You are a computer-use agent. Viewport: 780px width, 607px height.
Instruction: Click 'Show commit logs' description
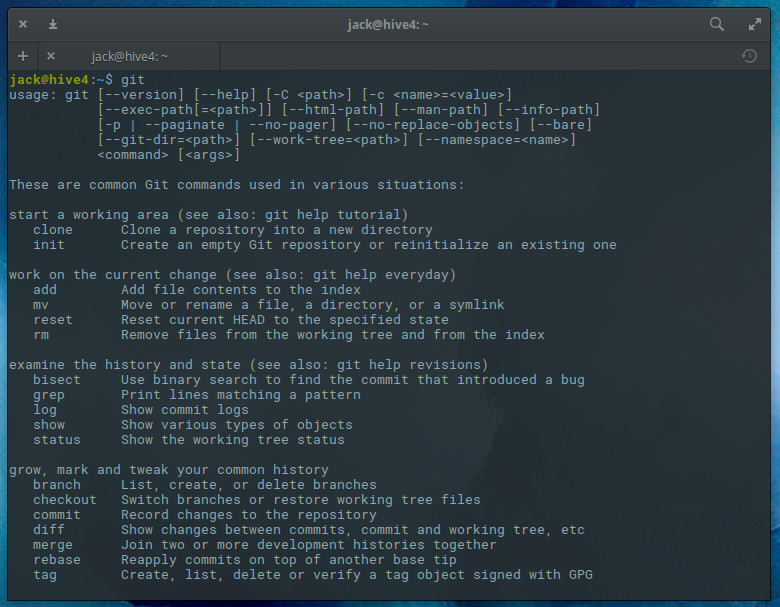(x=185, y=409)
